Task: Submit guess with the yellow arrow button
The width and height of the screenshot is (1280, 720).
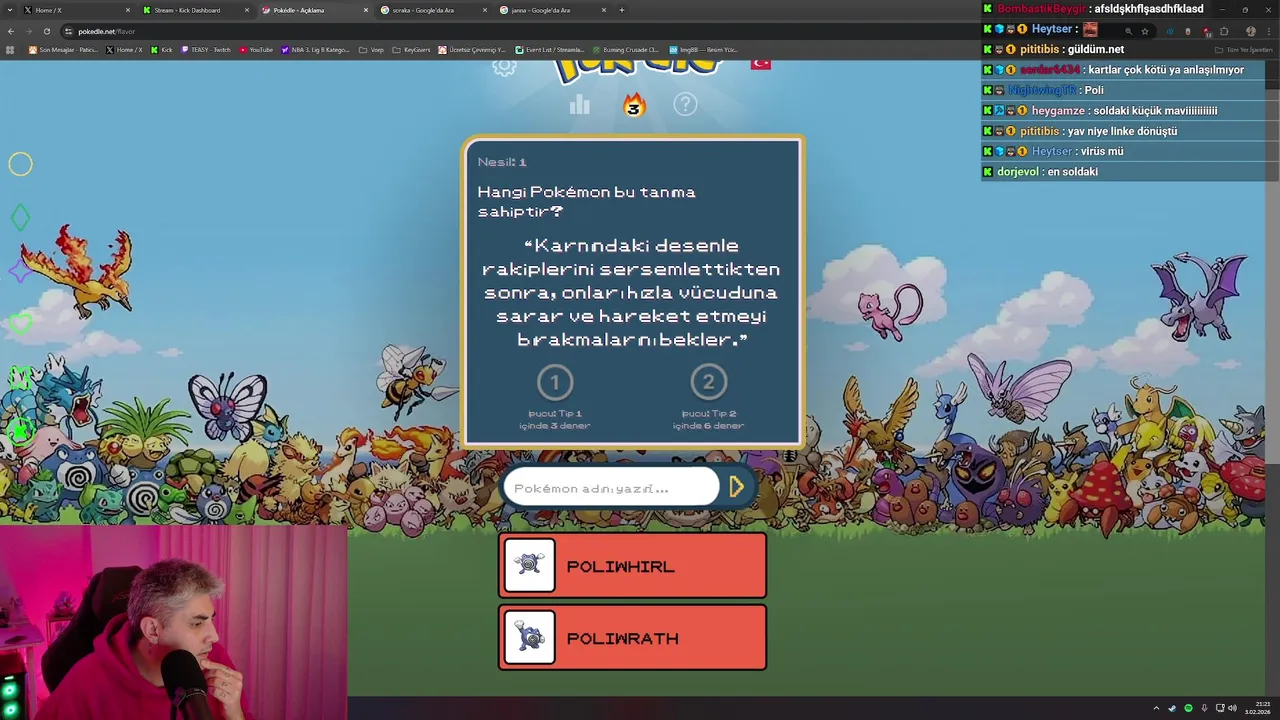Action: coord(737,487)
